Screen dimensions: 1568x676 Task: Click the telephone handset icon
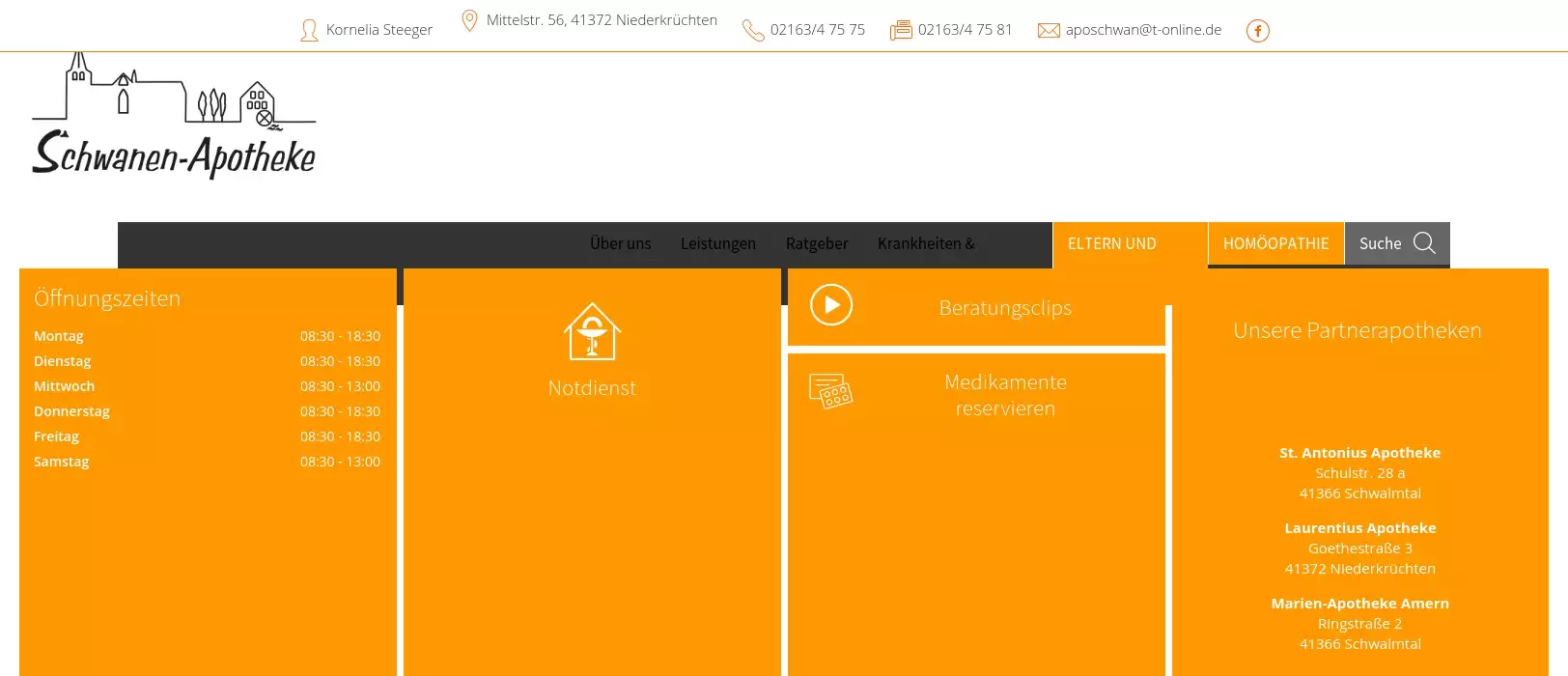click(752, 31)
